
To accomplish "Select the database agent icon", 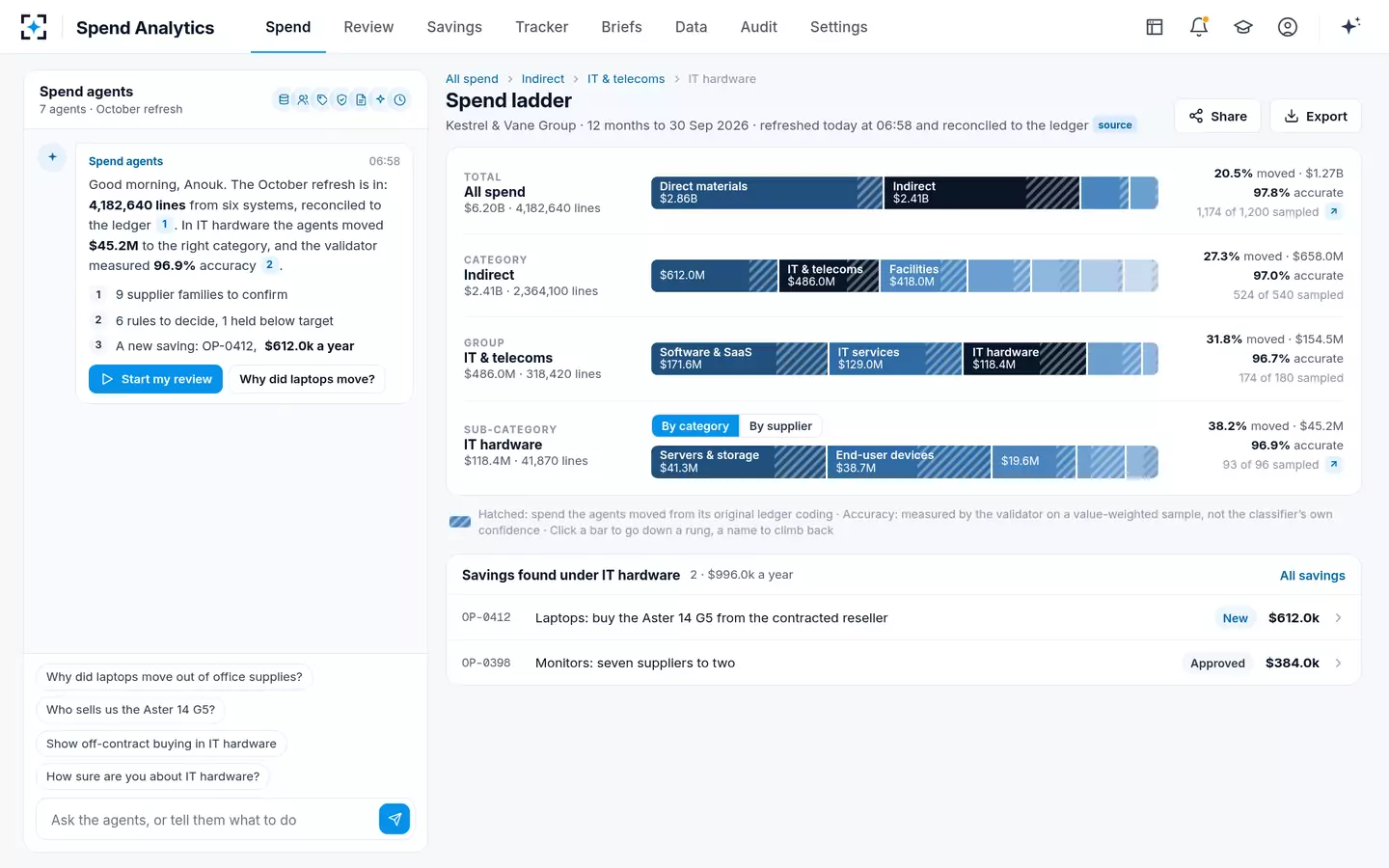I will tap(284, 99).
